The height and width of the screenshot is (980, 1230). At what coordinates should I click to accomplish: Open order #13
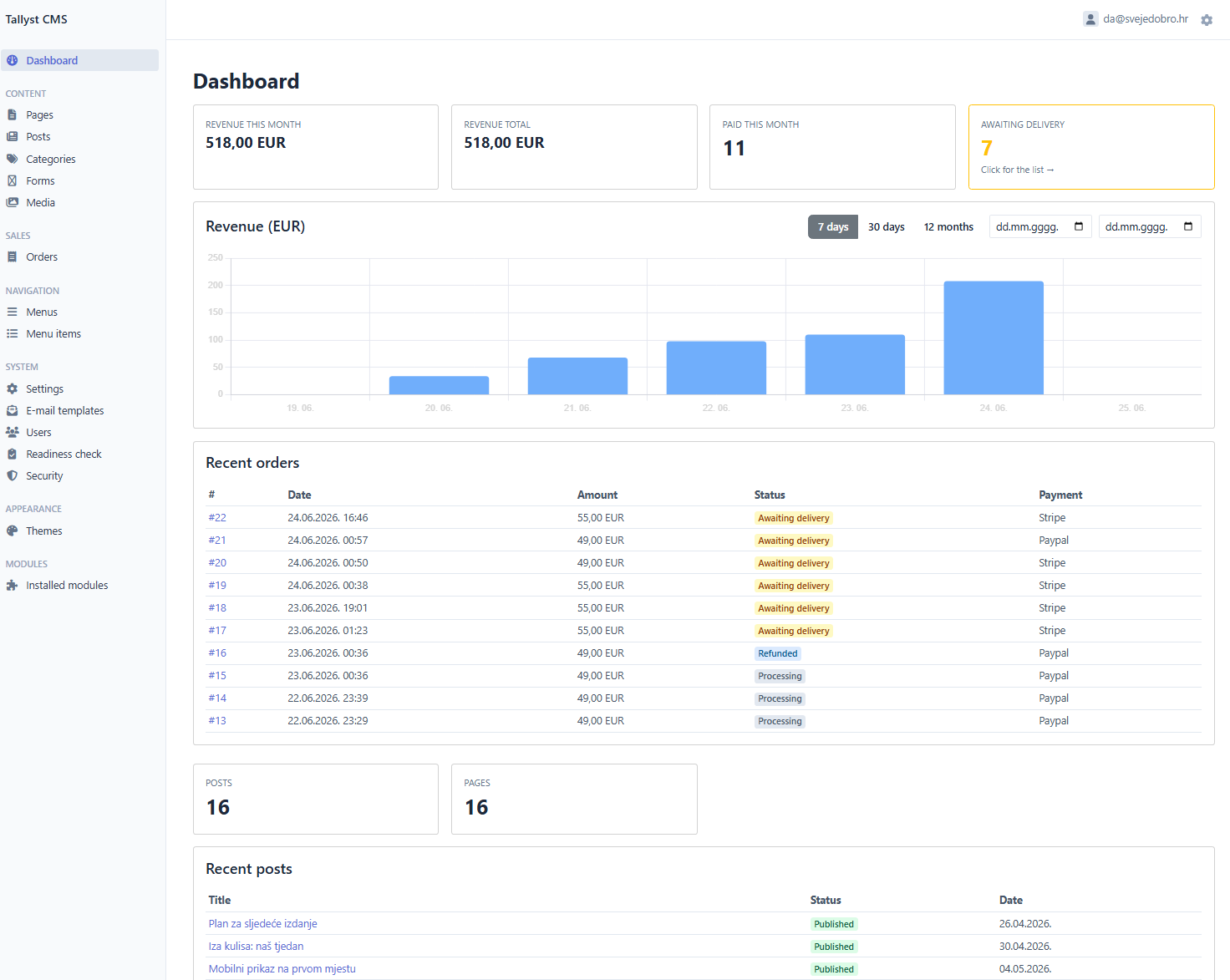(217, 721)
